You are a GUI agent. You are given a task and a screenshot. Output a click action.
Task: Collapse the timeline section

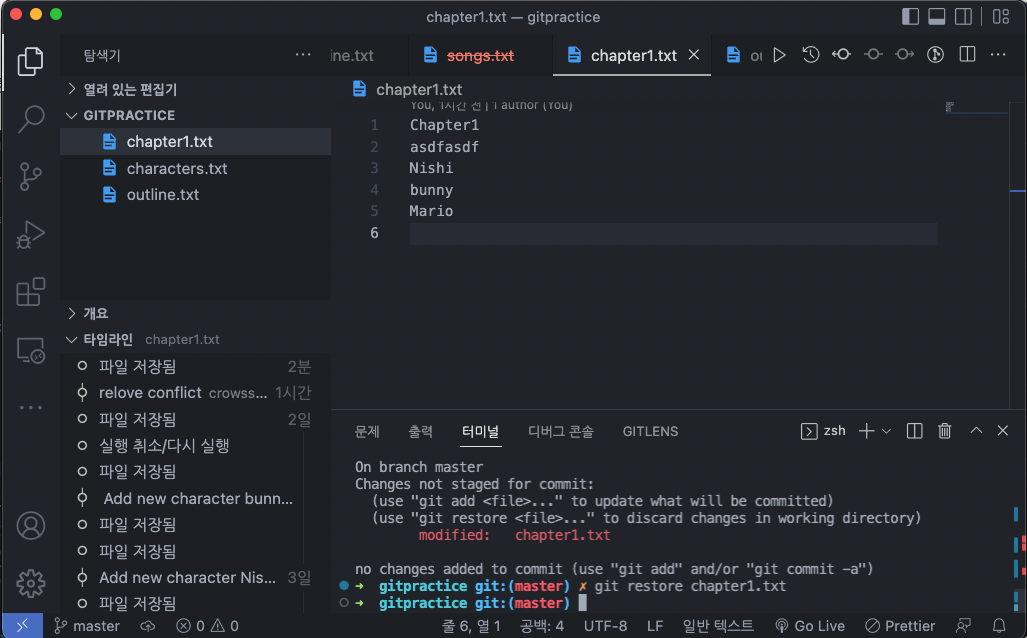click(196, 339)
